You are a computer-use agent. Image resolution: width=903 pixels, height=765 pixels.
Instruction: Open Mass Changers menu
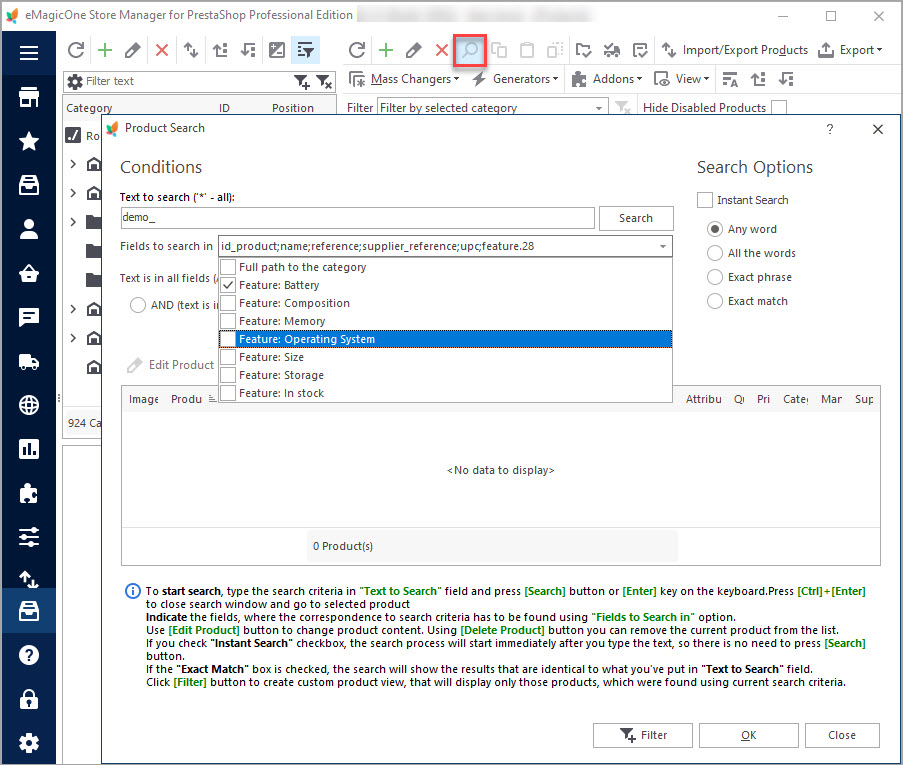tap(404, 79)
